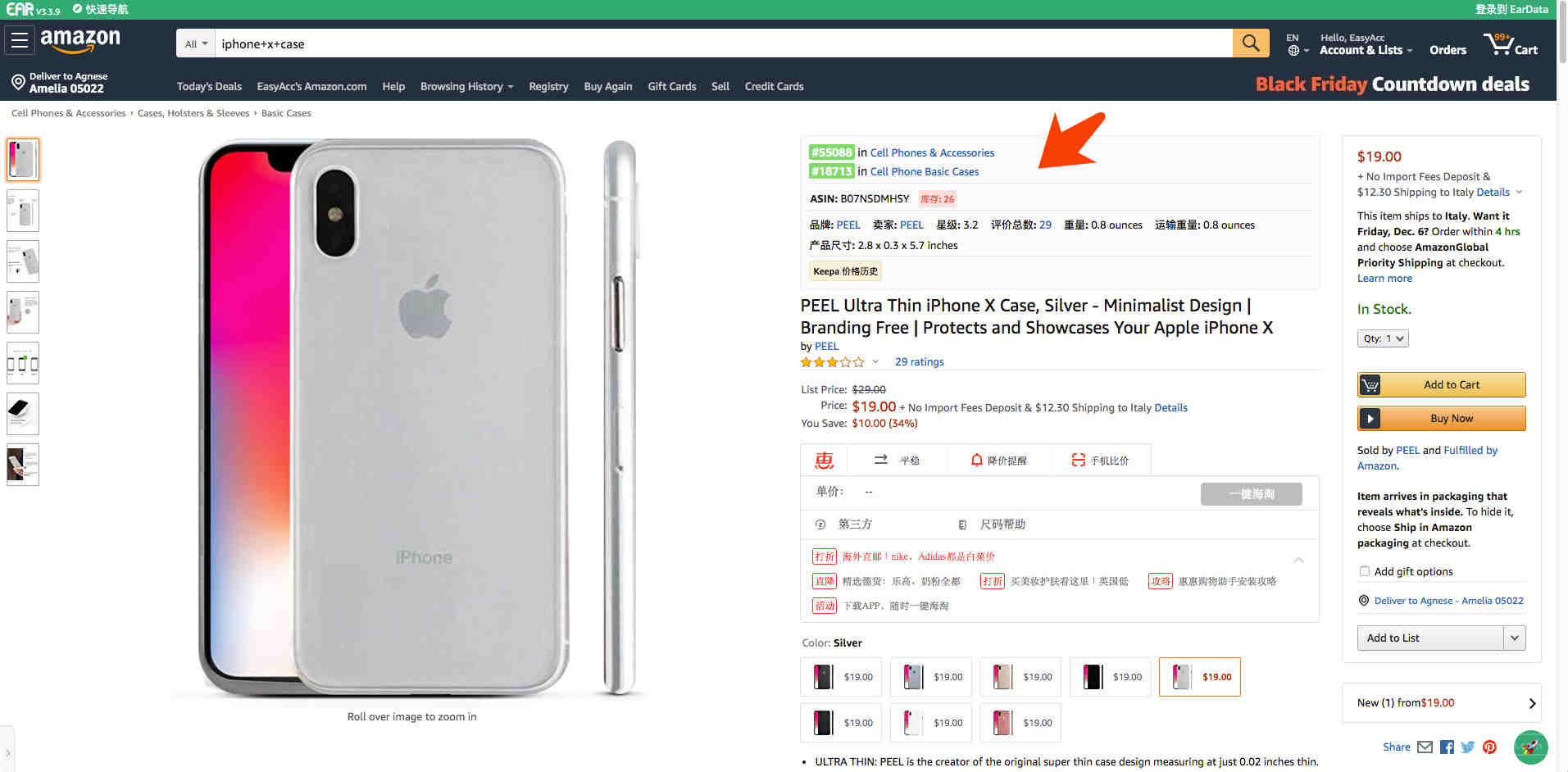Share to Pinterest icon
1568x772 pixels.
pyautogui.click(x=1489, y=747)
